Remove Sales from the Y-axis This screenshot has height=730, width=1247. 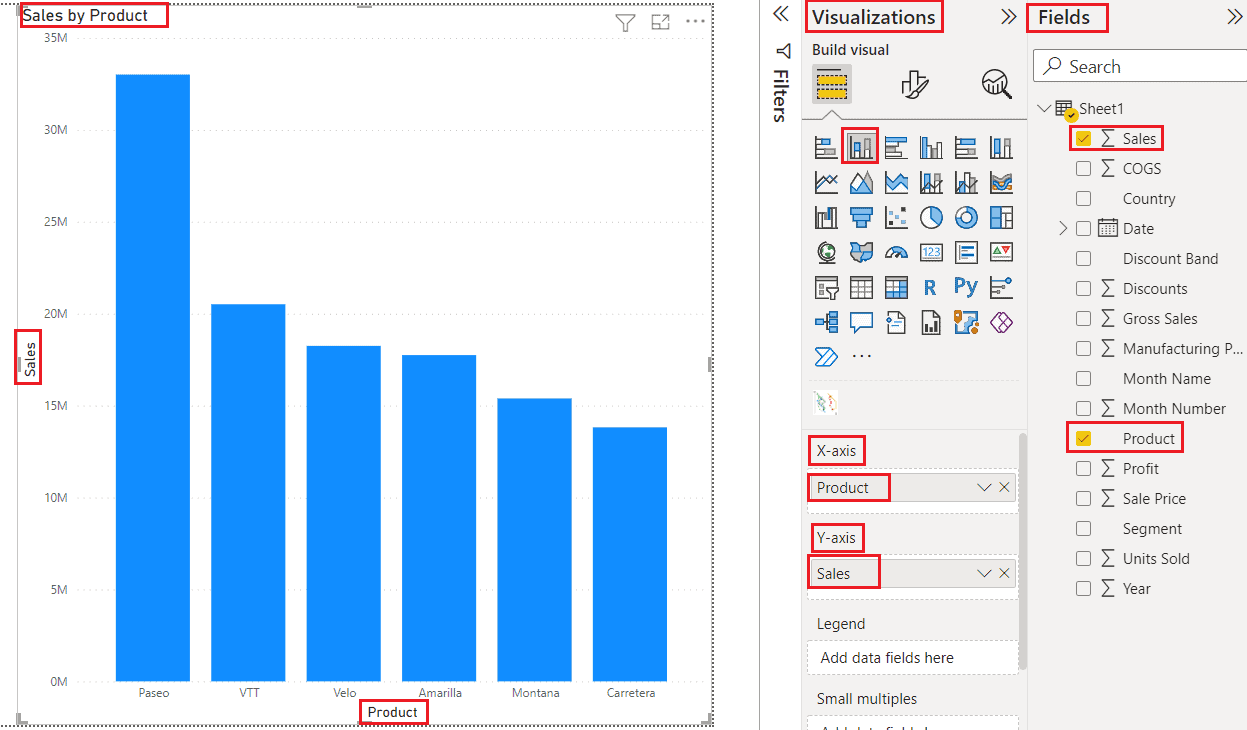1005,572
